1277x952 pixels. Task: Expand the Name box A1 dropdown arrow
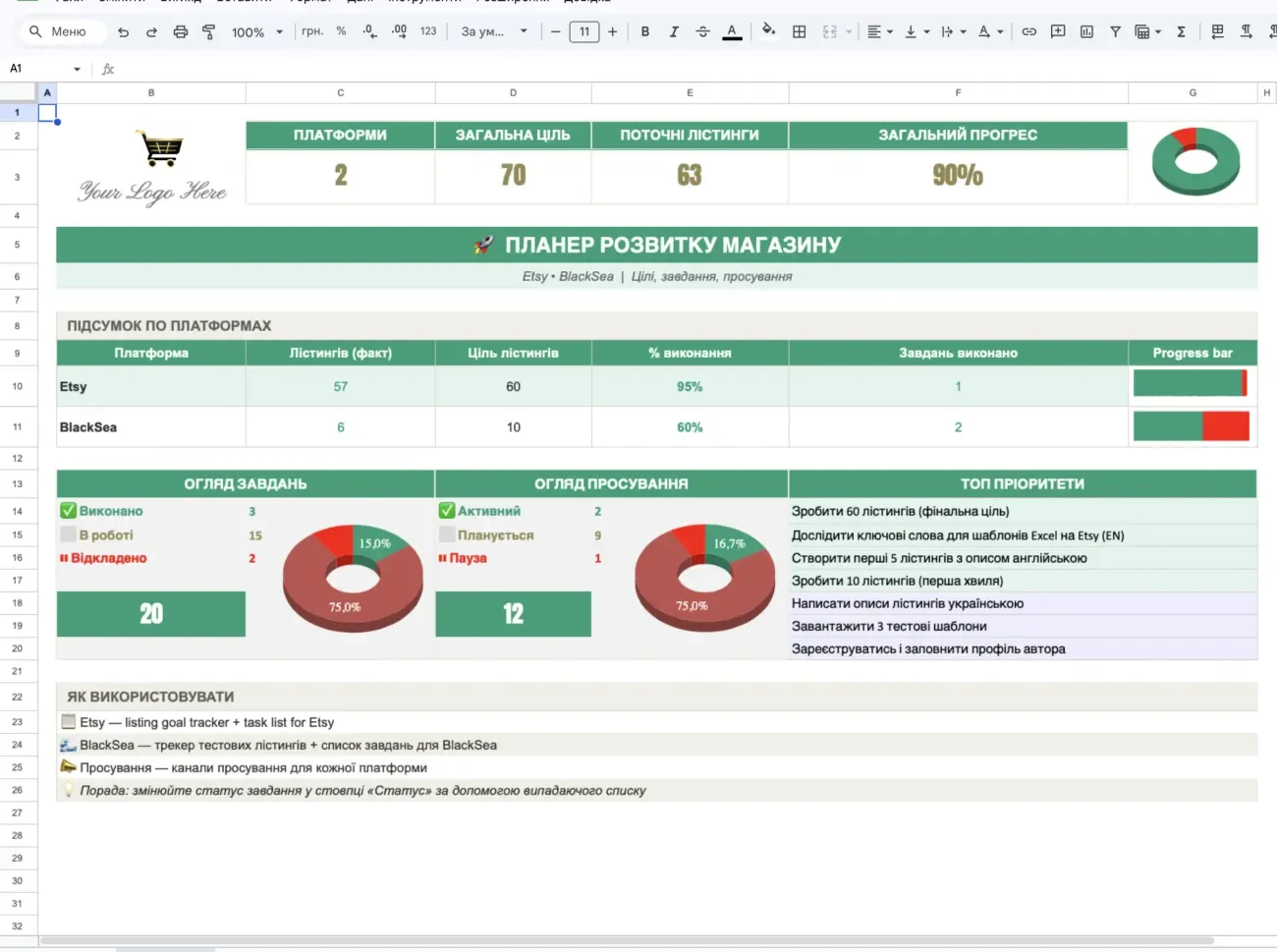(77, 69)
